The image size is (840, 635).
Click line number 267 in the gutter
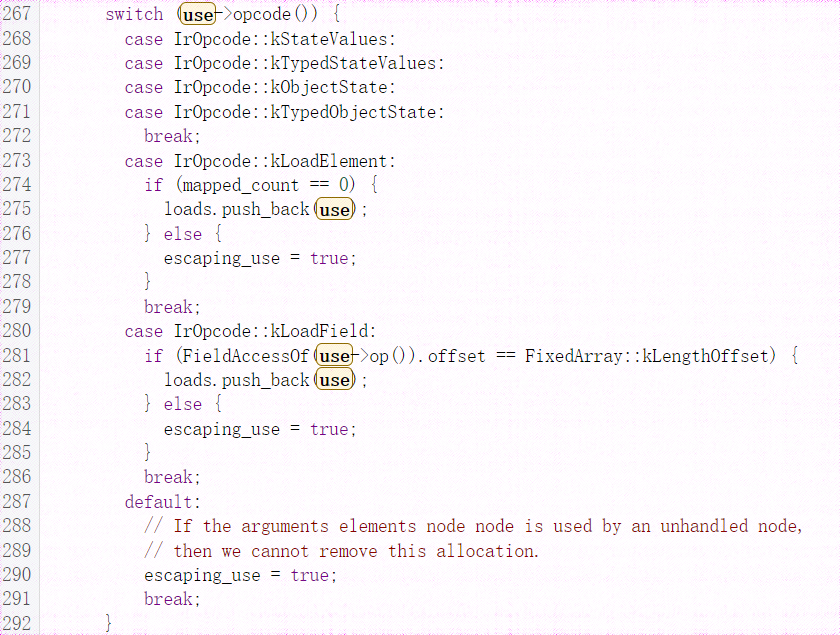click(x=17, y=13)
